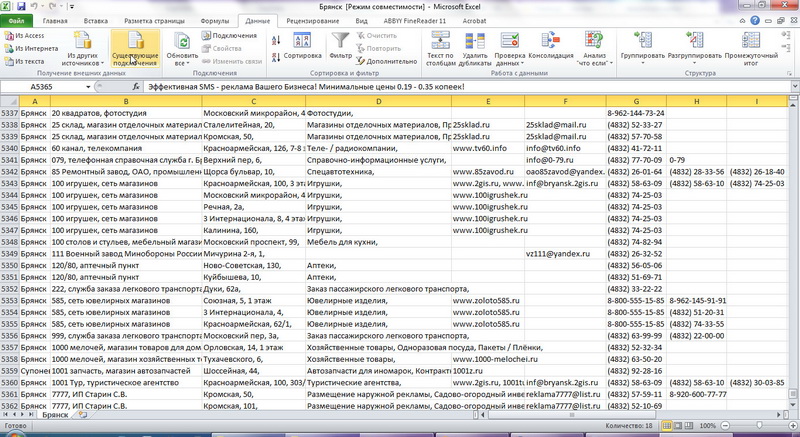
Task: Insert Промежуточный итог subtotal
Action: (751, 49)
